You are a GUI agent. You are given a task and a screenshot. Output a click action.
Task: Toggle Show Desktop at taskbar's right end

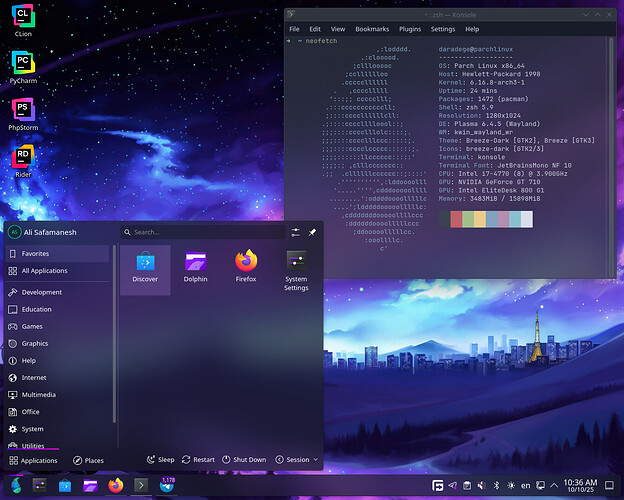pyautogui.click(x=611, y=485)
